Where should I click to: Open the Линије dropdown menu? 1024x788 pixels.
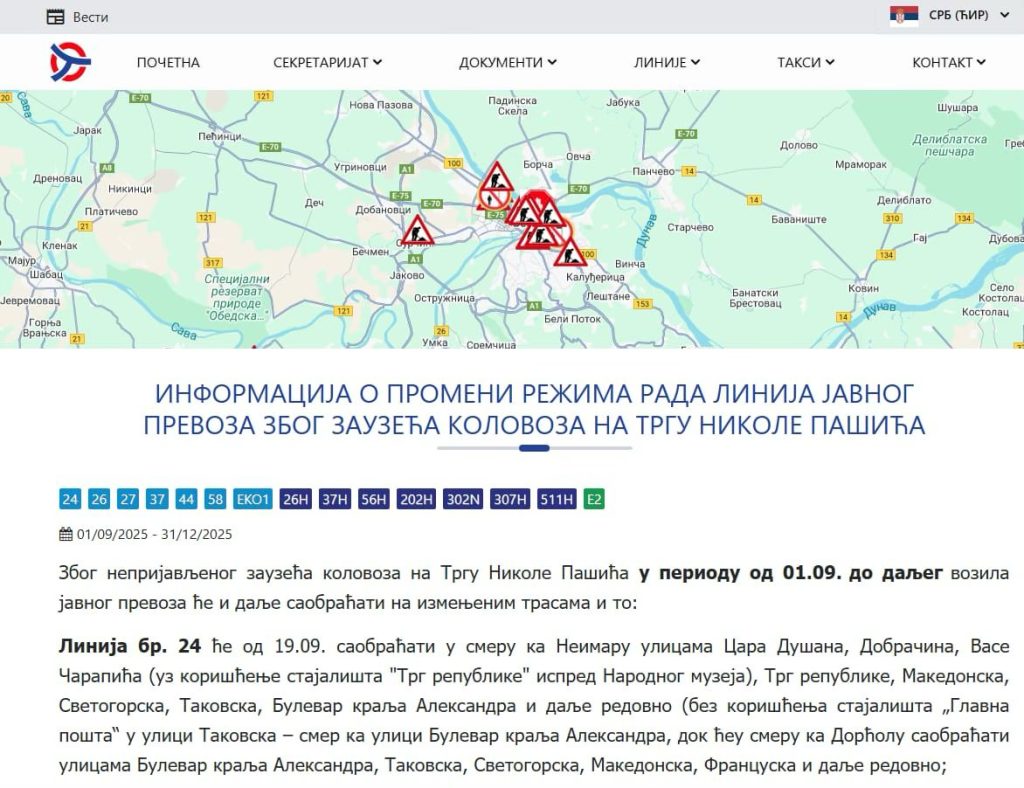[666, 62]
